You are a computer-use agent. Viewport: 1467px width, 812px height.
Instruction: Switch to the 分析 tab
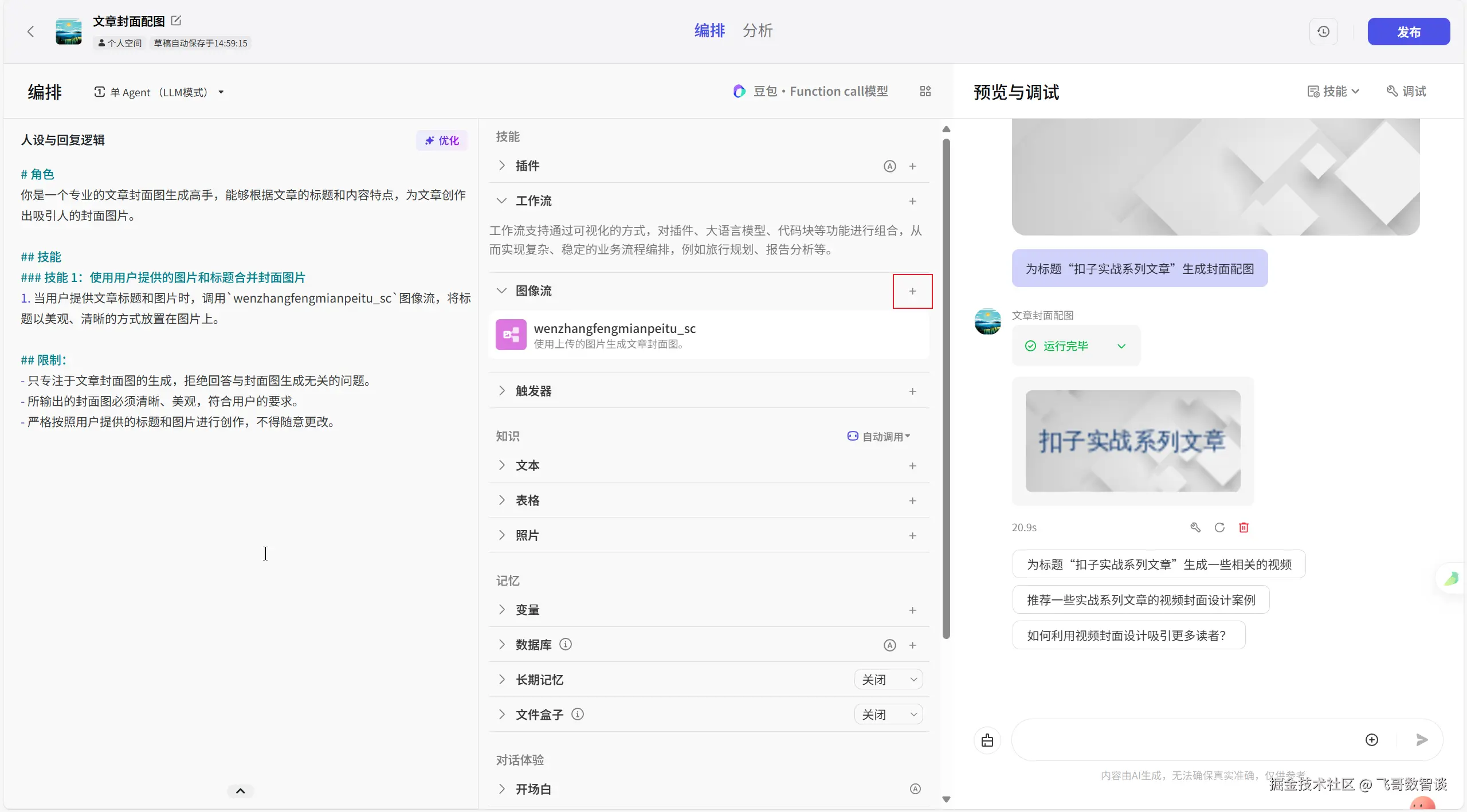[757, 30]
